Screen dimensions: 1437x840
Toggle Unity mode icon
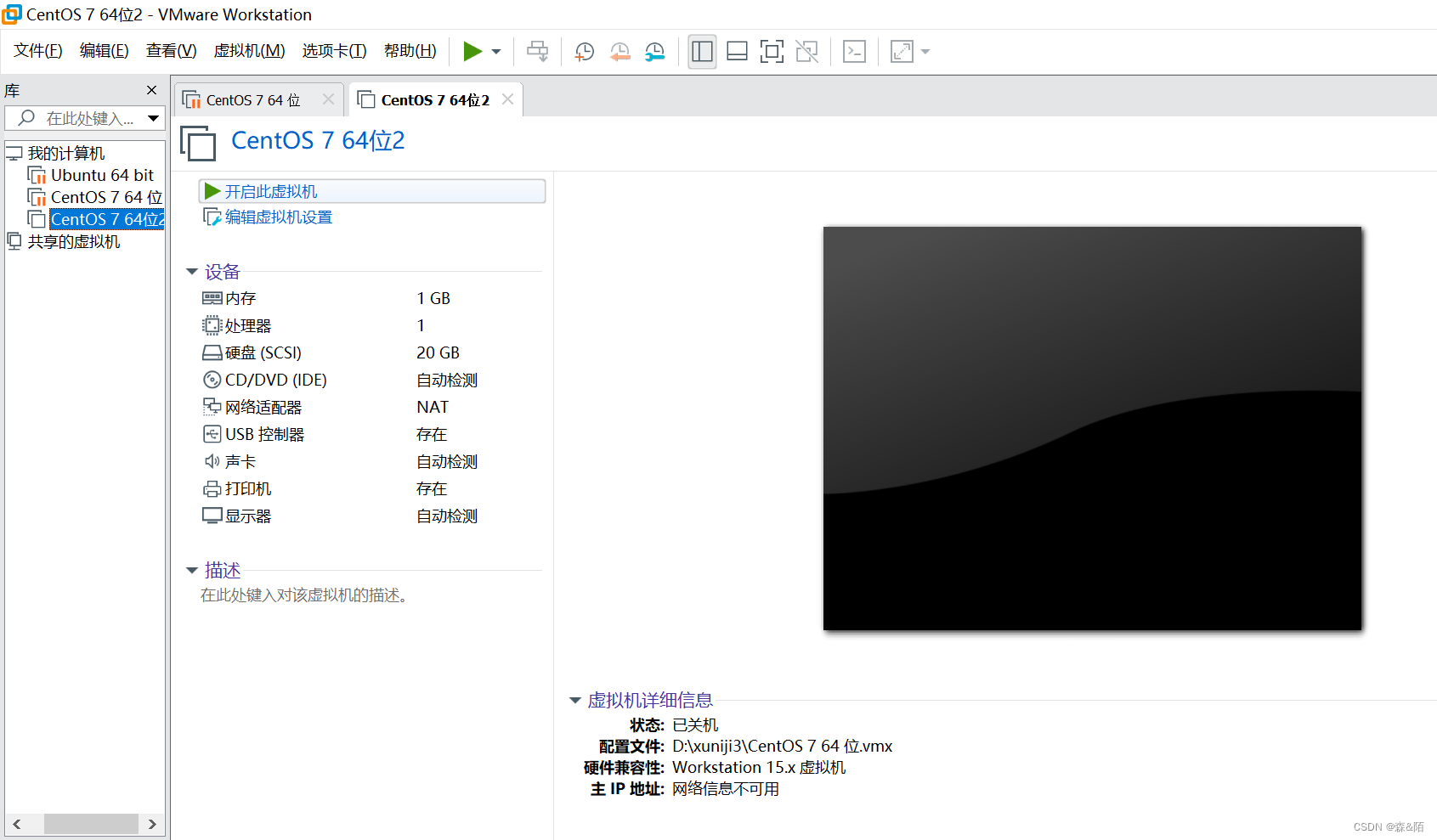806,52
